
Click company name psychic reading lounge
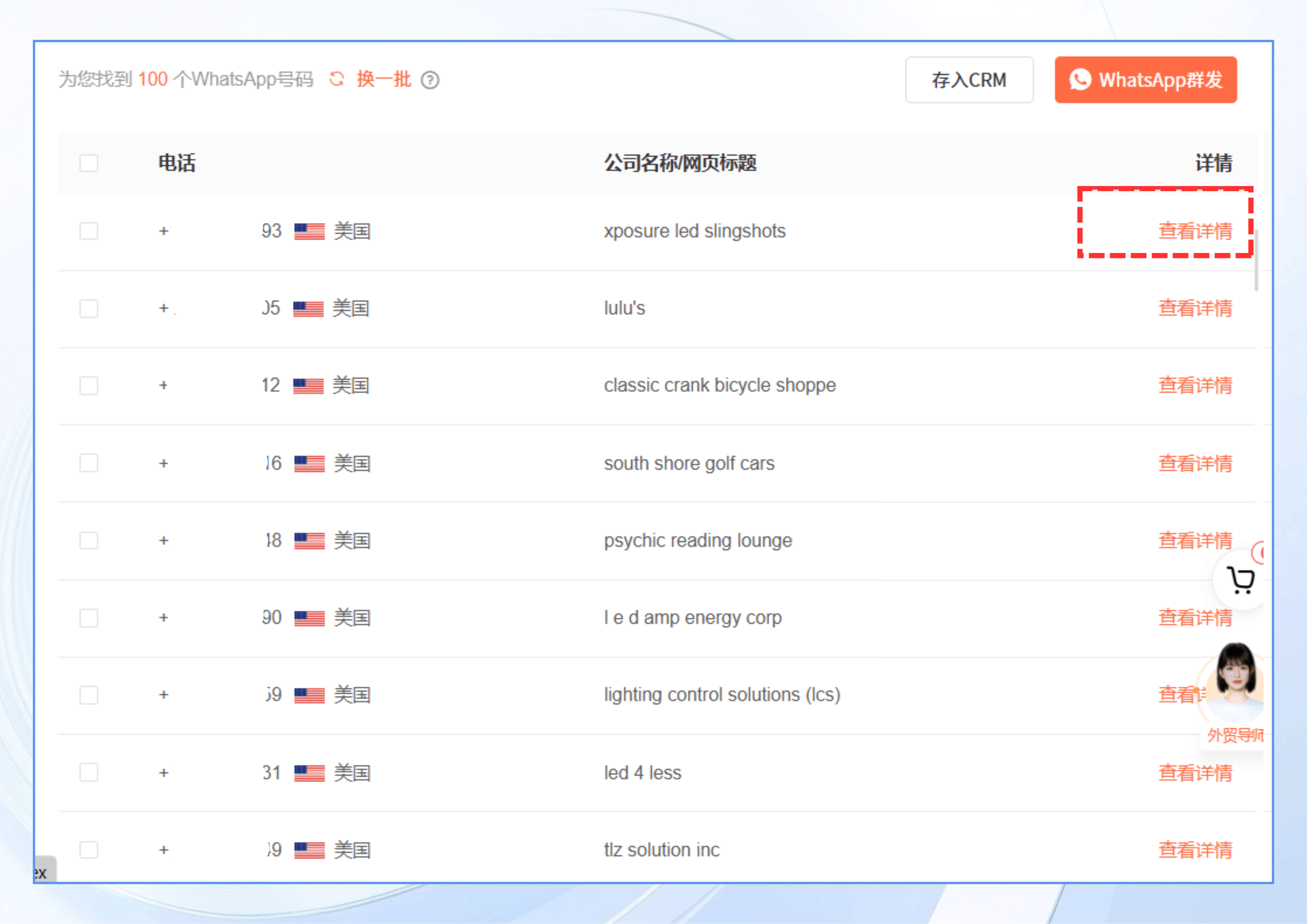(x=698, y=541)
